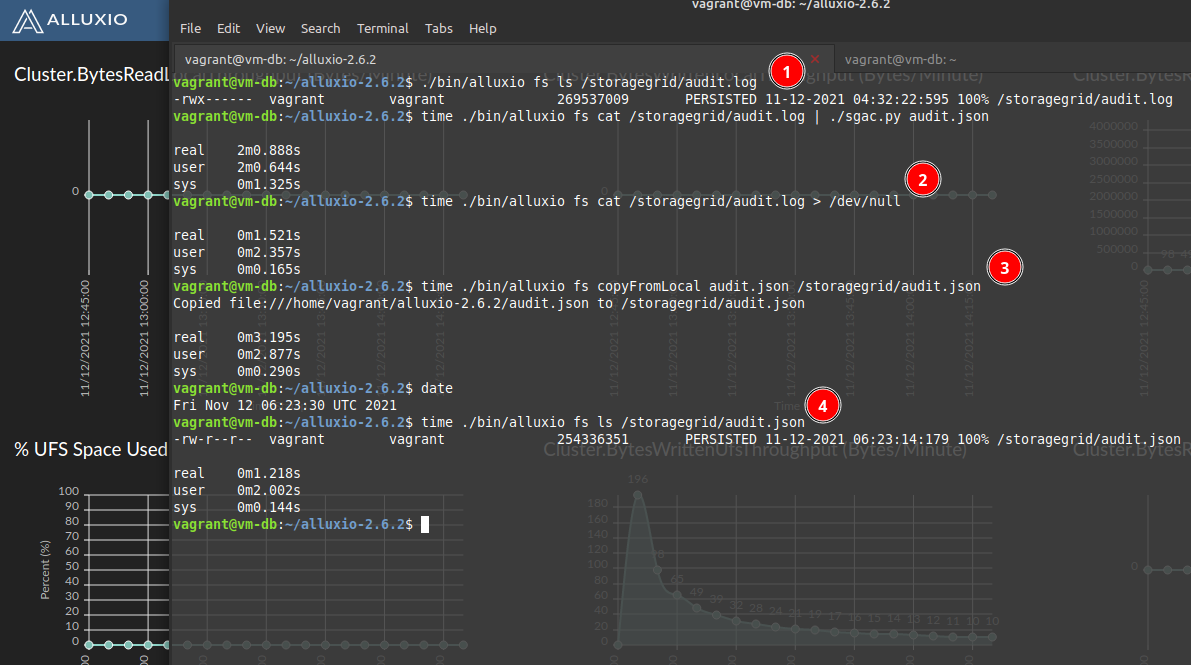Screen dimensions: 1191x665
Task: Click the 'cat /storagegrid/audit.log > /dev/null' command
Action: (661, 201)
